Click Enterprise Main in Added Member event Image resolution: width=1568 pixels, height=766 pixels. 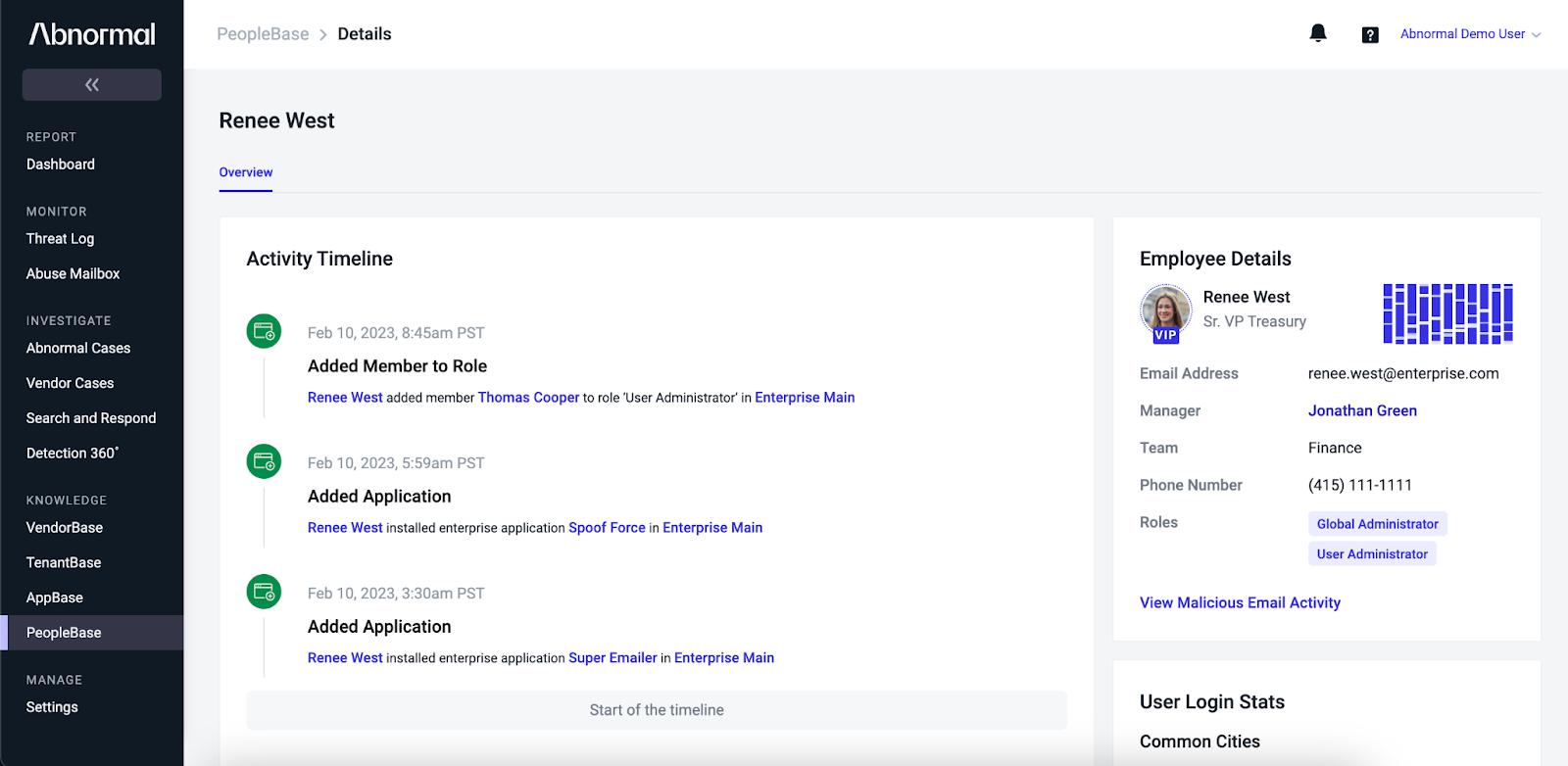[x=805, y=398]
